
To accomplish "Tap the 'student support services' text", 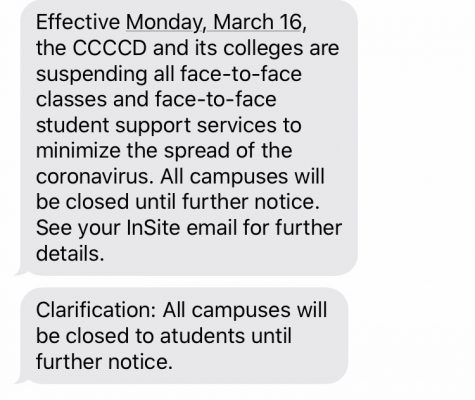I will coord(156,125).
